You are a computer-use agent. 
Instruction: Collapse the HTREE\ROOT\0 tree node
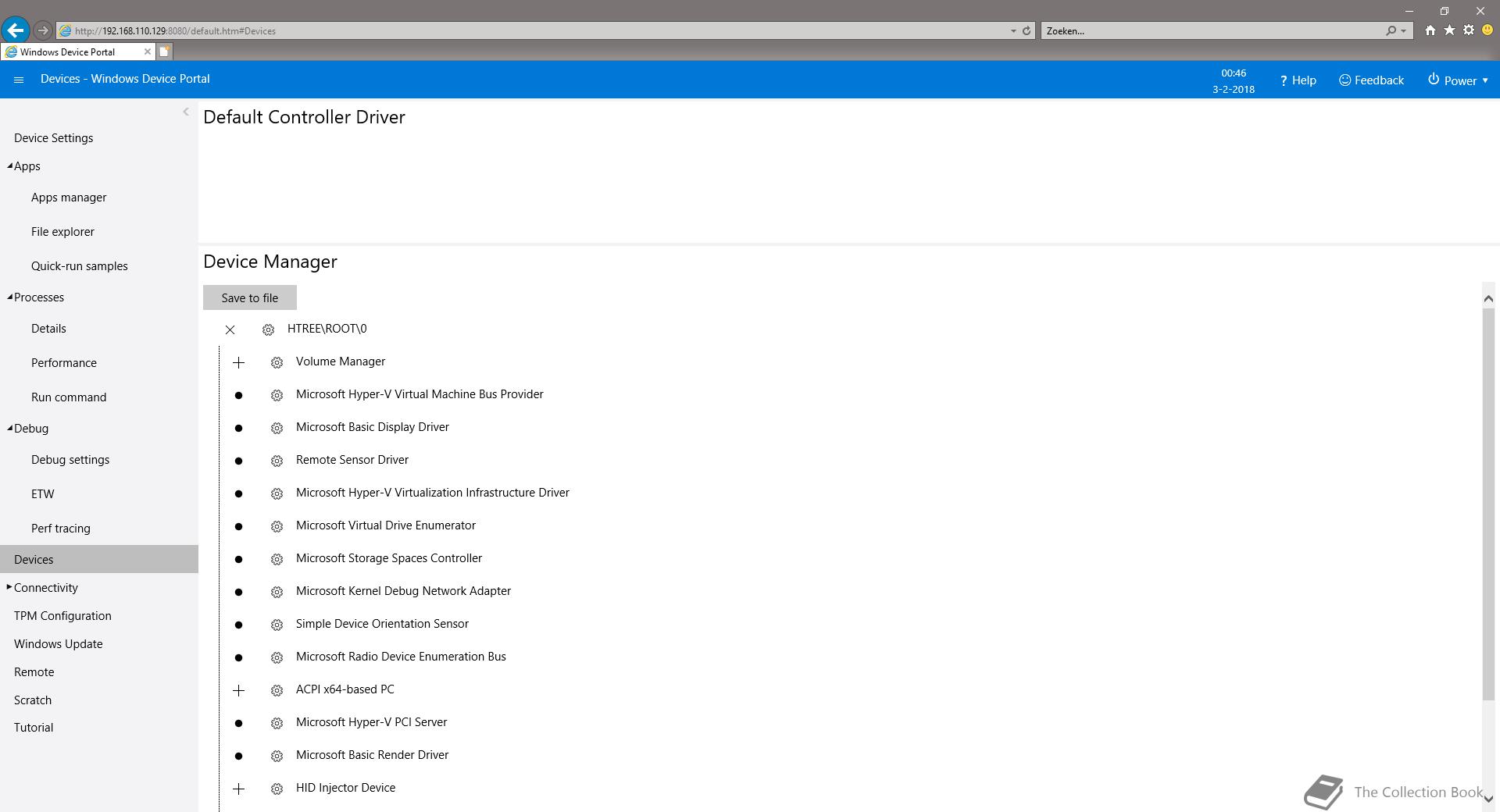(230, 329)
